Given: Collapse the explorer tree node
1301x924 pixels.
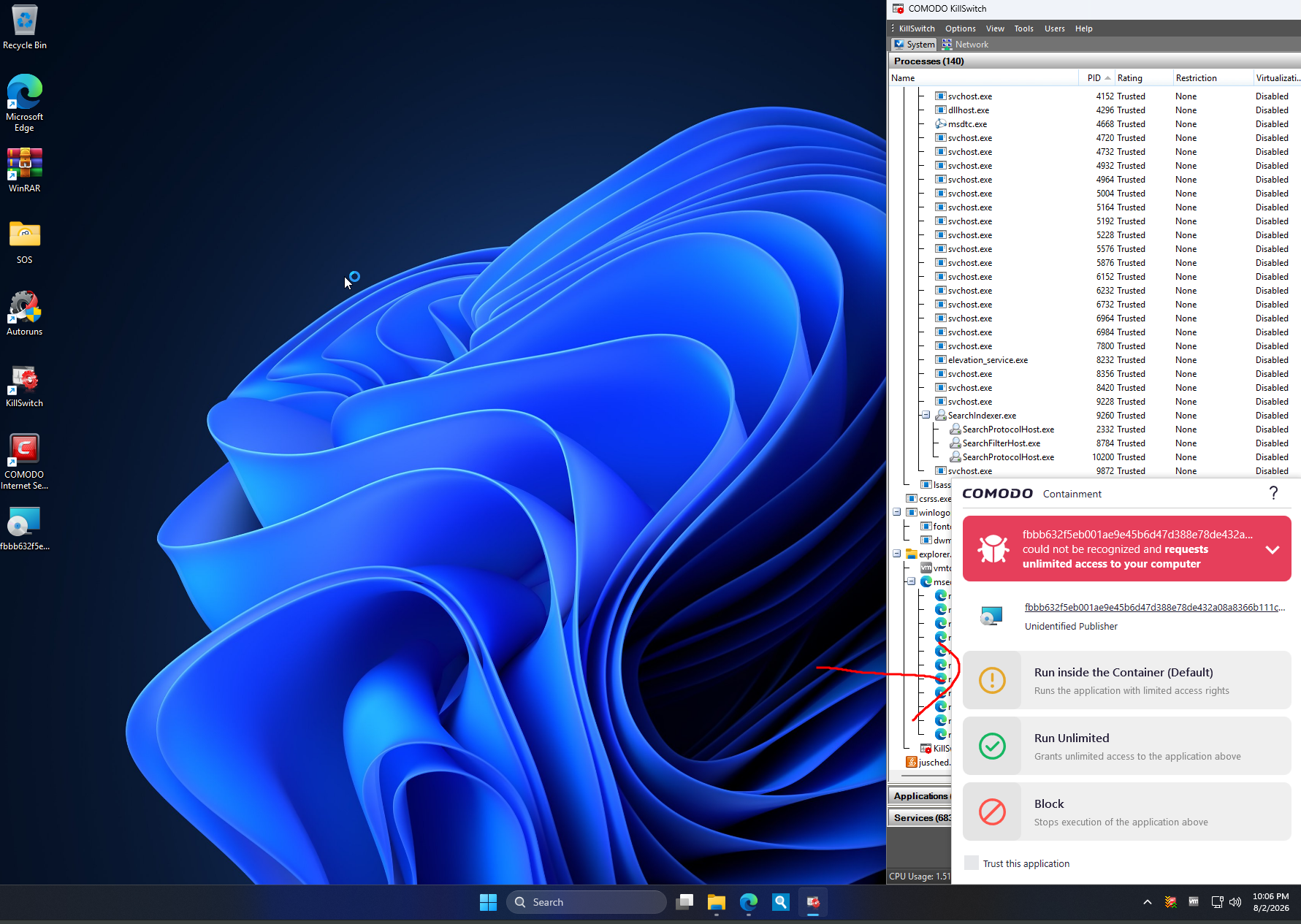Looking at the screenshot, I should (x=897, y=554).
